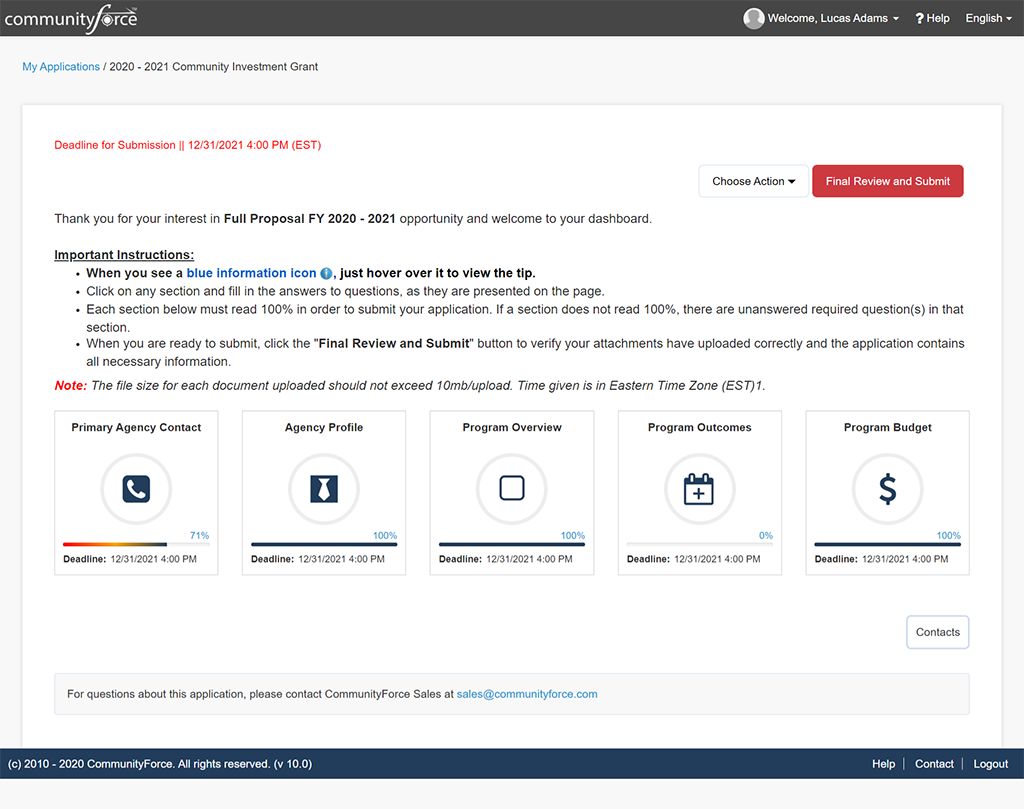Open the My Applications breadcrumb link
Viewport: 1024px width, 809px height.
61,66
